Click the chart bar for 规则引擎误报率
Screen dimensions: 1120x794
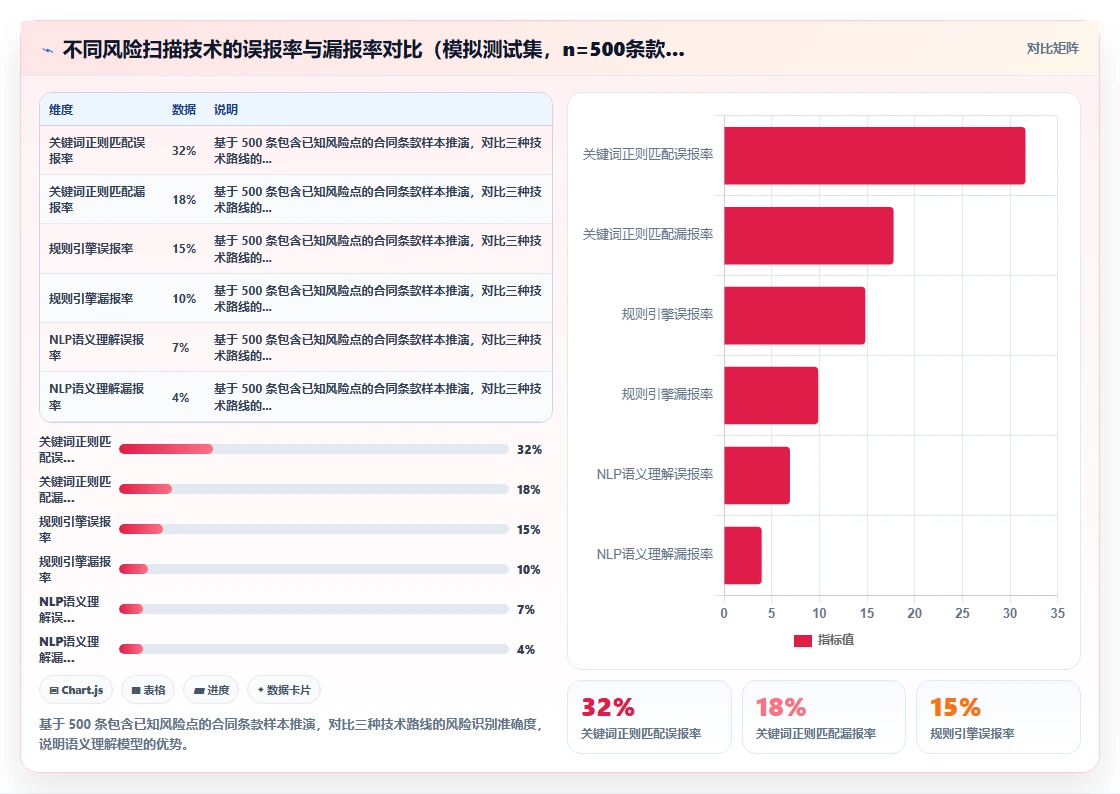794,316
